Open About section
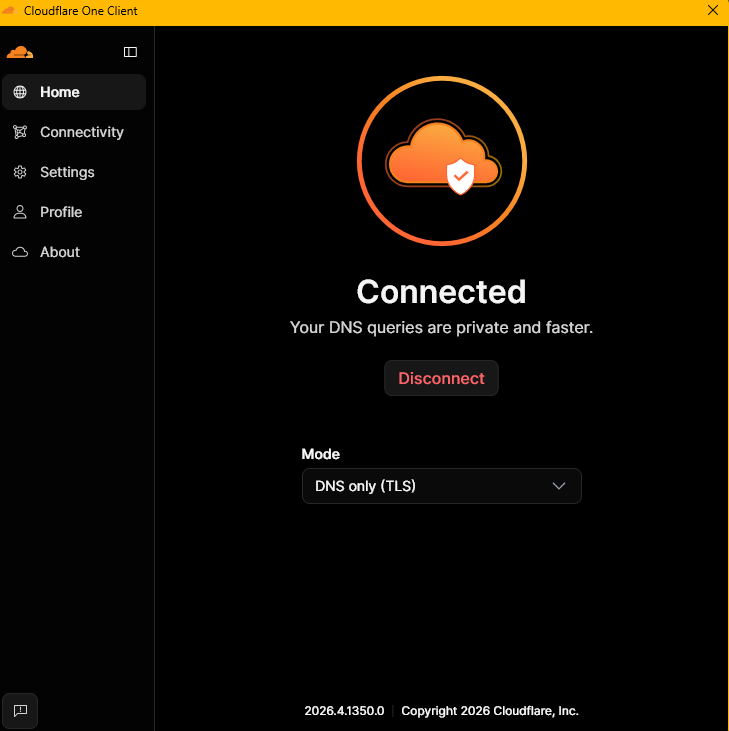The width and height of the screenshot is (729, 731). coord(74,252)
